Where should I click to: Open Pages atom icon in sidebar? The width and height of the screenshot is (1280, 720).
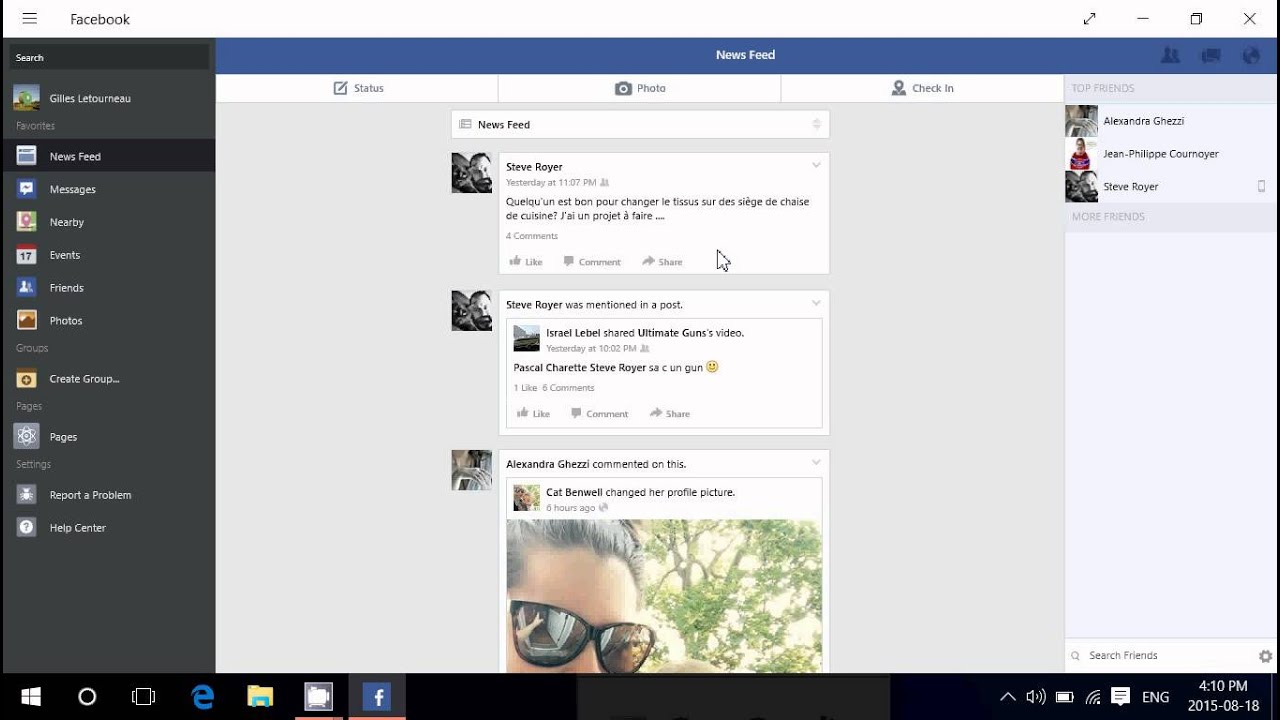(x=27, y=437)
